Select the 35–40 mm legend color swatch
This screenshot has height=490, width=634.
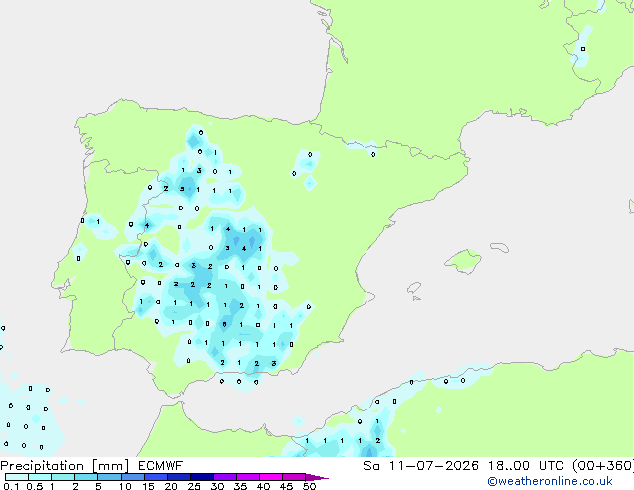tap(248, 477)
